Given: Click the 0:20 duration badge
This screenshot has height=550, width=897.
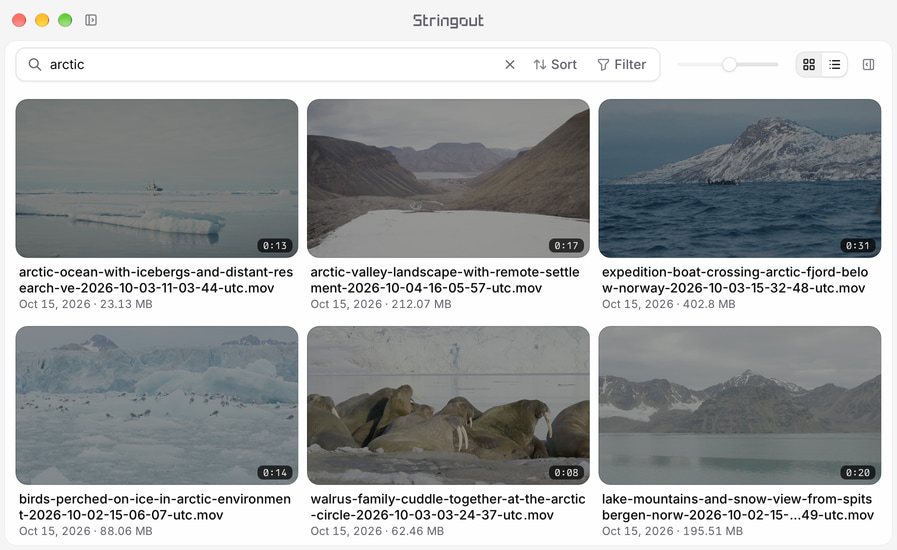Looking at the screenshot, I should [x=858, y=473].
